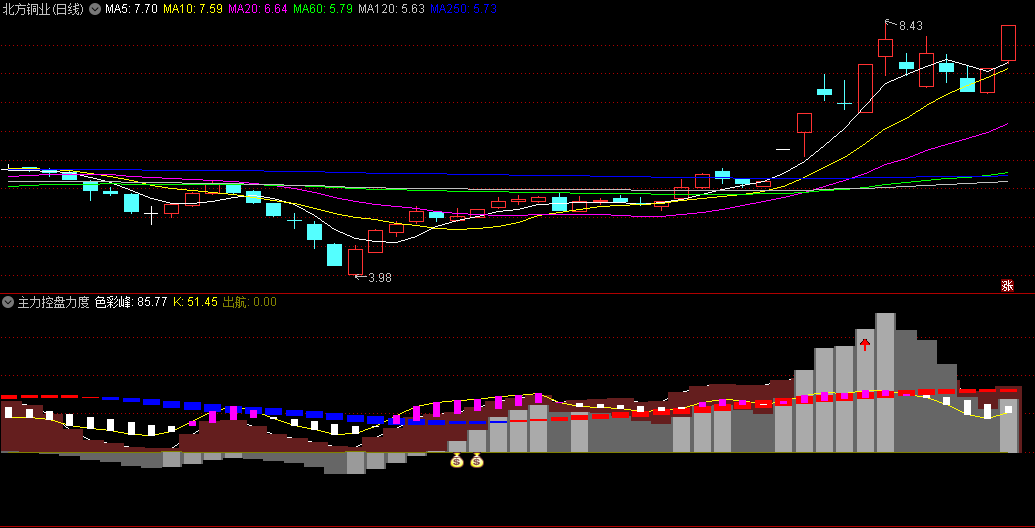Click the K: 51.45 value
Image resolution: width=1035 pixels, height=528 pixels.
(195, 302)
